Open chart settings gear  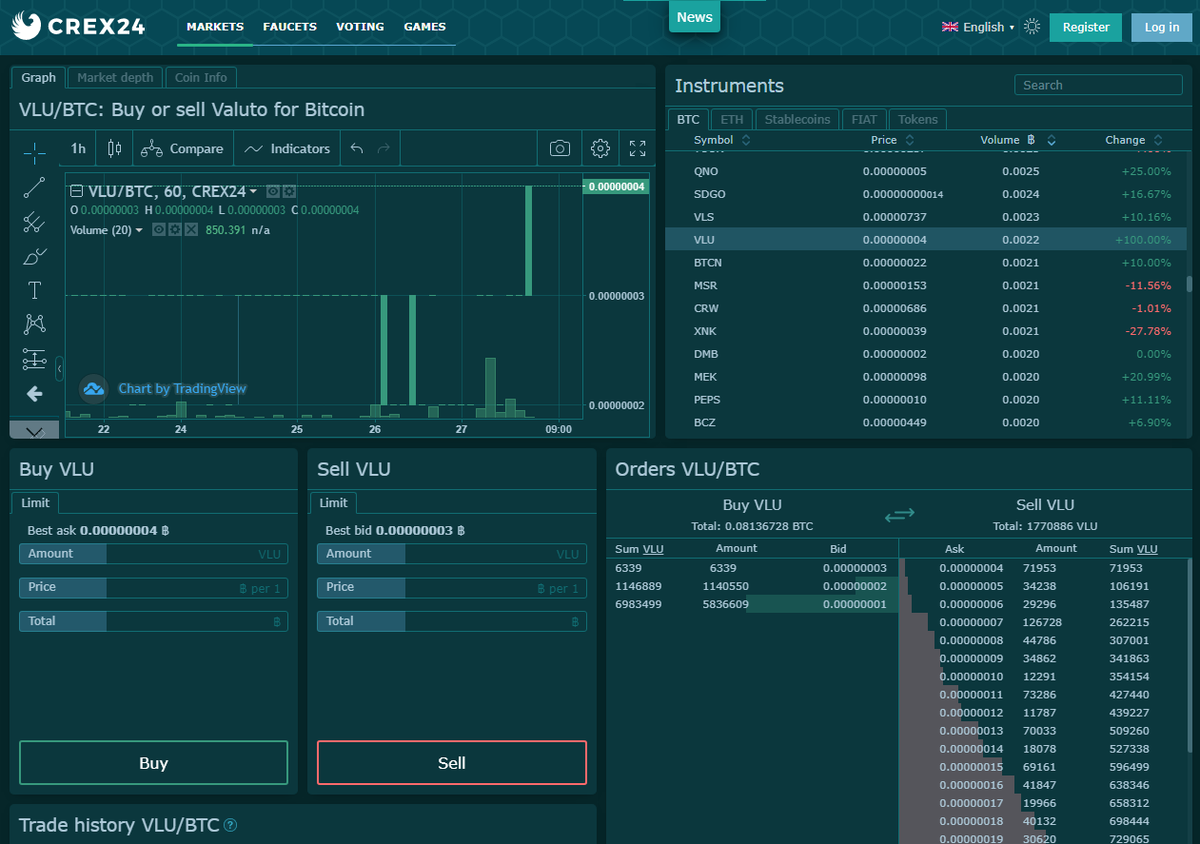[x=600, y=148]
